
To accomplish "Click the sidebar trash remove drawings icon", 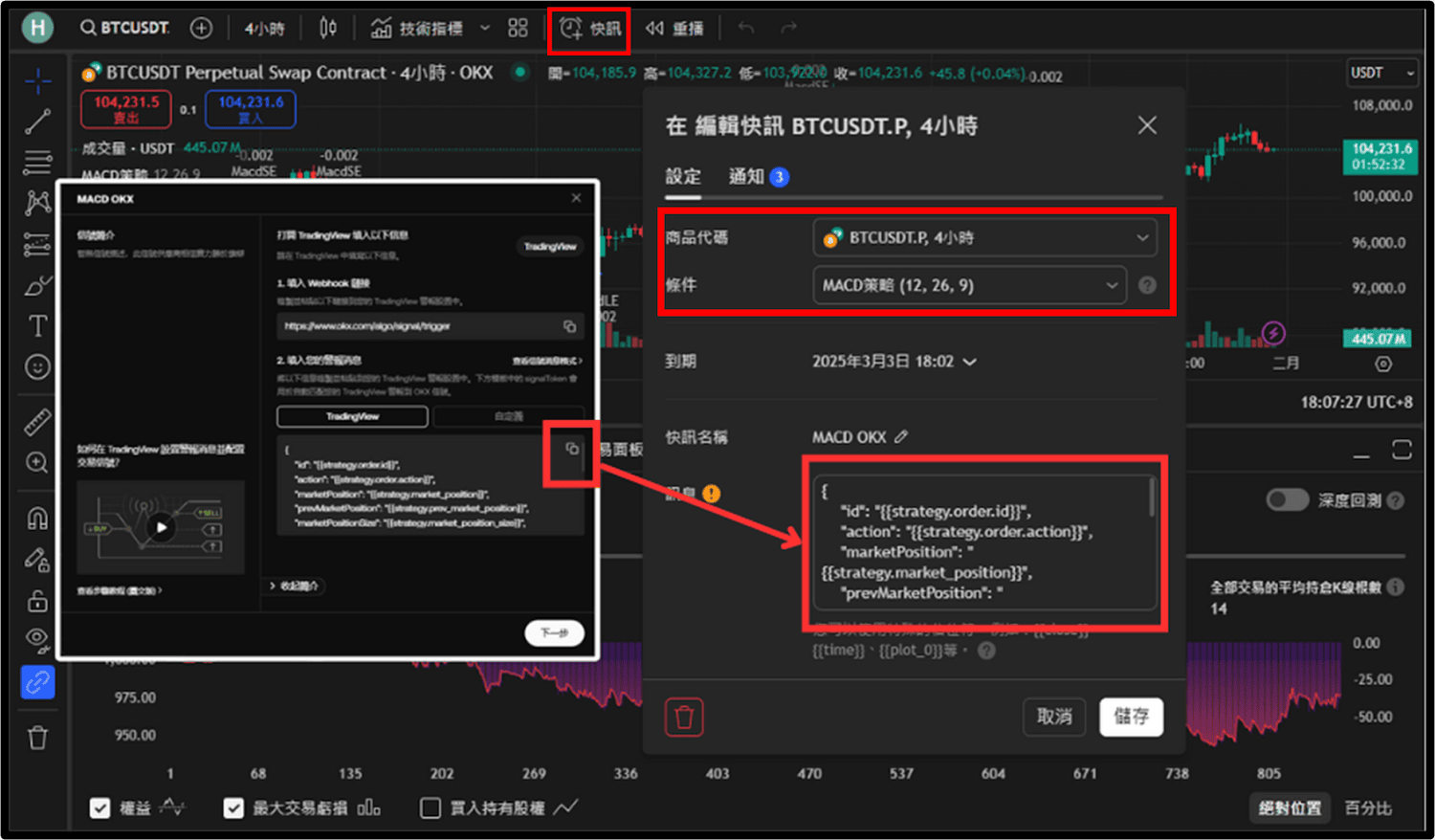I will (37, 738).
